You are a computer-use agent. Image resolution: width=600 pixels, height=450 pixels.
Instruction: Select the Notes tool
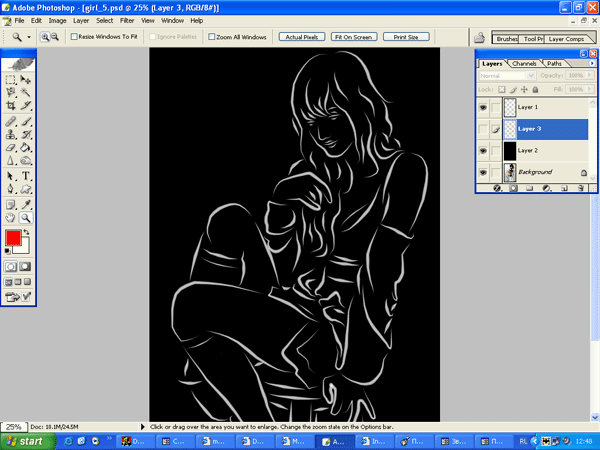(11, 205)
